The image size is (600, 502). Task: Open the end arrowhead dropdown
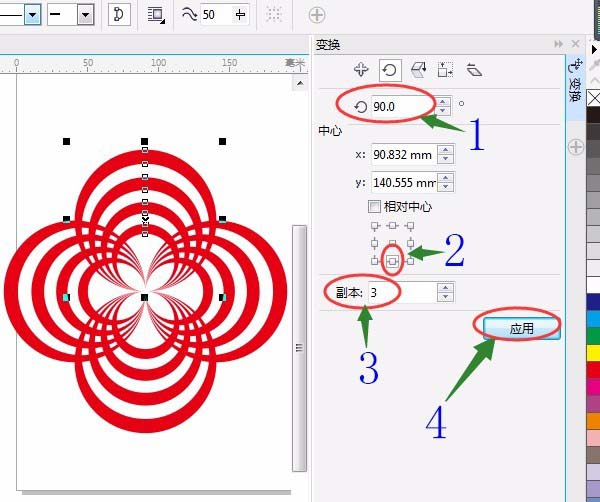coord(86,15)
